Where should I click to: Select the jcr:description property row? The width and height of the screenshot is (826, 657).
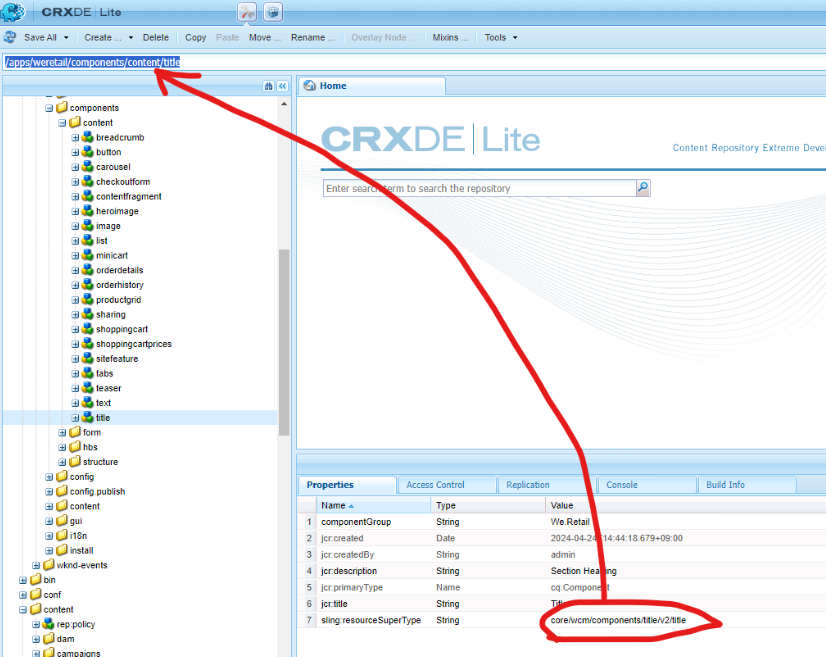(562, 571)
